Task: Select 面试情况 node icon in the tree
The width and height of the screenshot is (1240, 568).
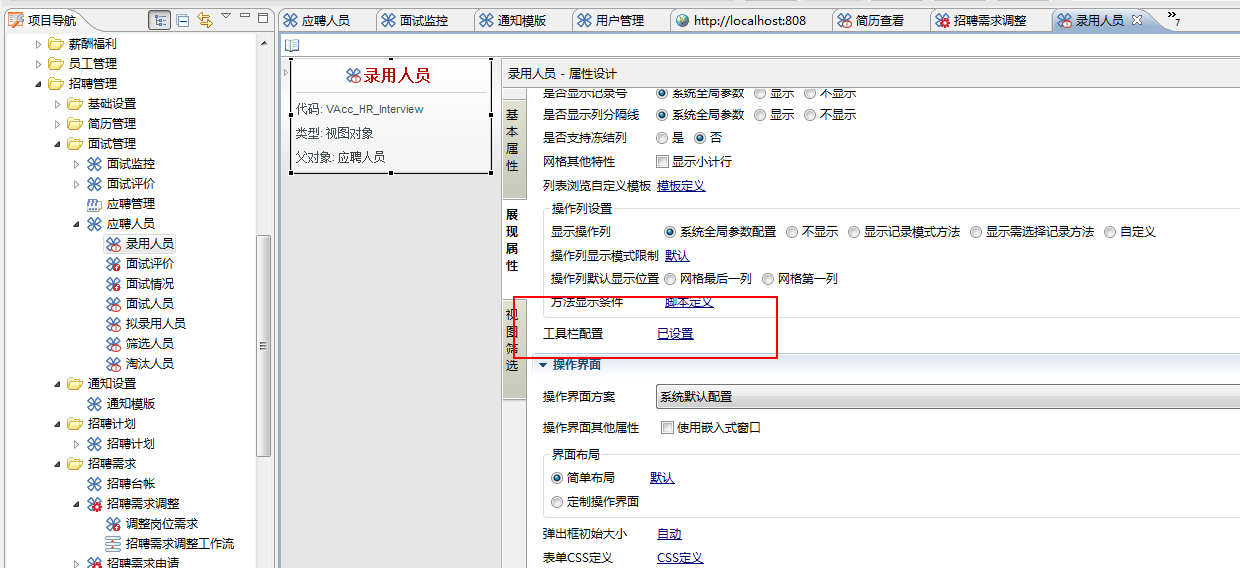Action: point(113,283)
